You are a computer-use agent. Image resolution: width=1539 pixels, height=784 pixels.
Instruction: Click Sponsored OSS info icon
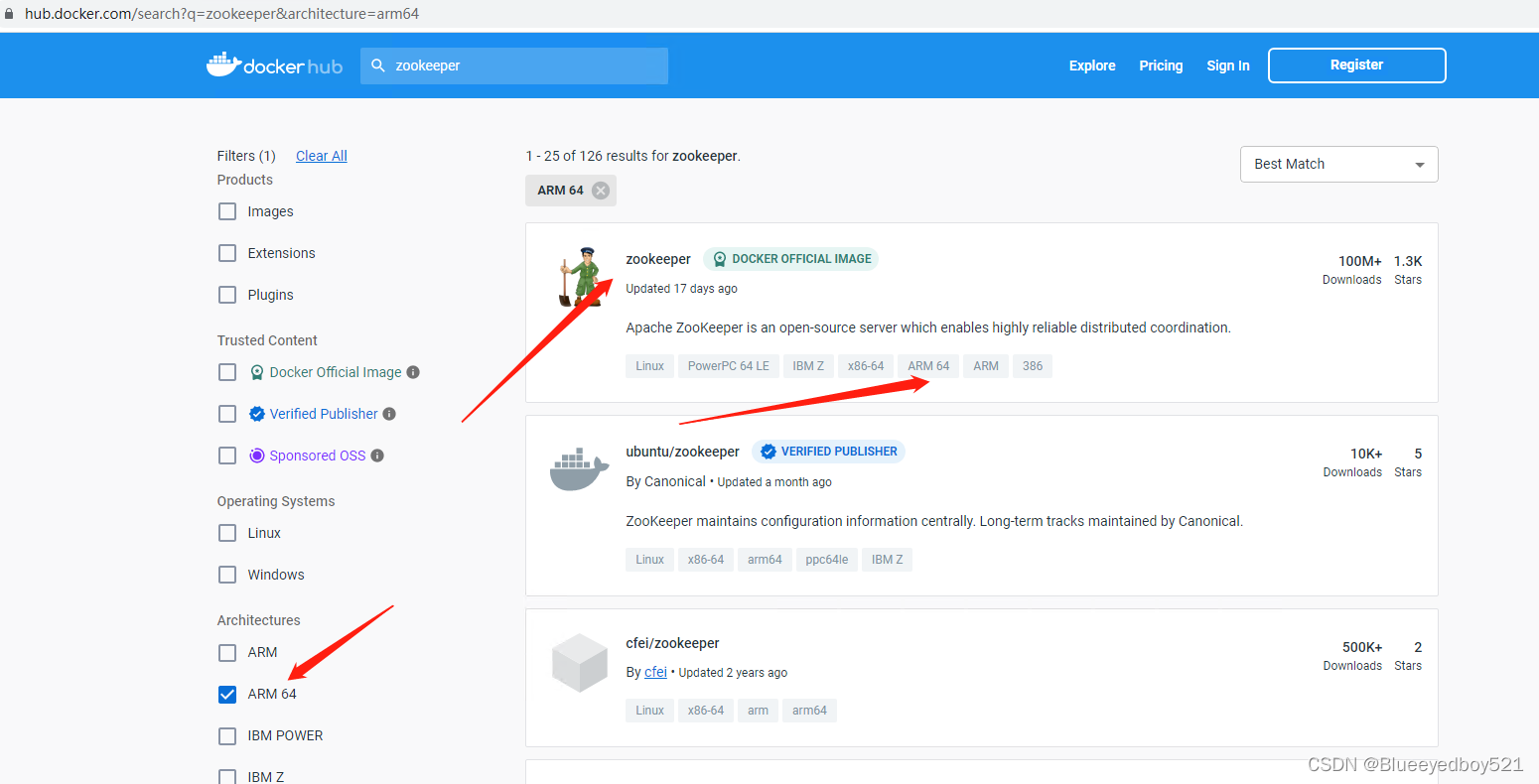377,456
